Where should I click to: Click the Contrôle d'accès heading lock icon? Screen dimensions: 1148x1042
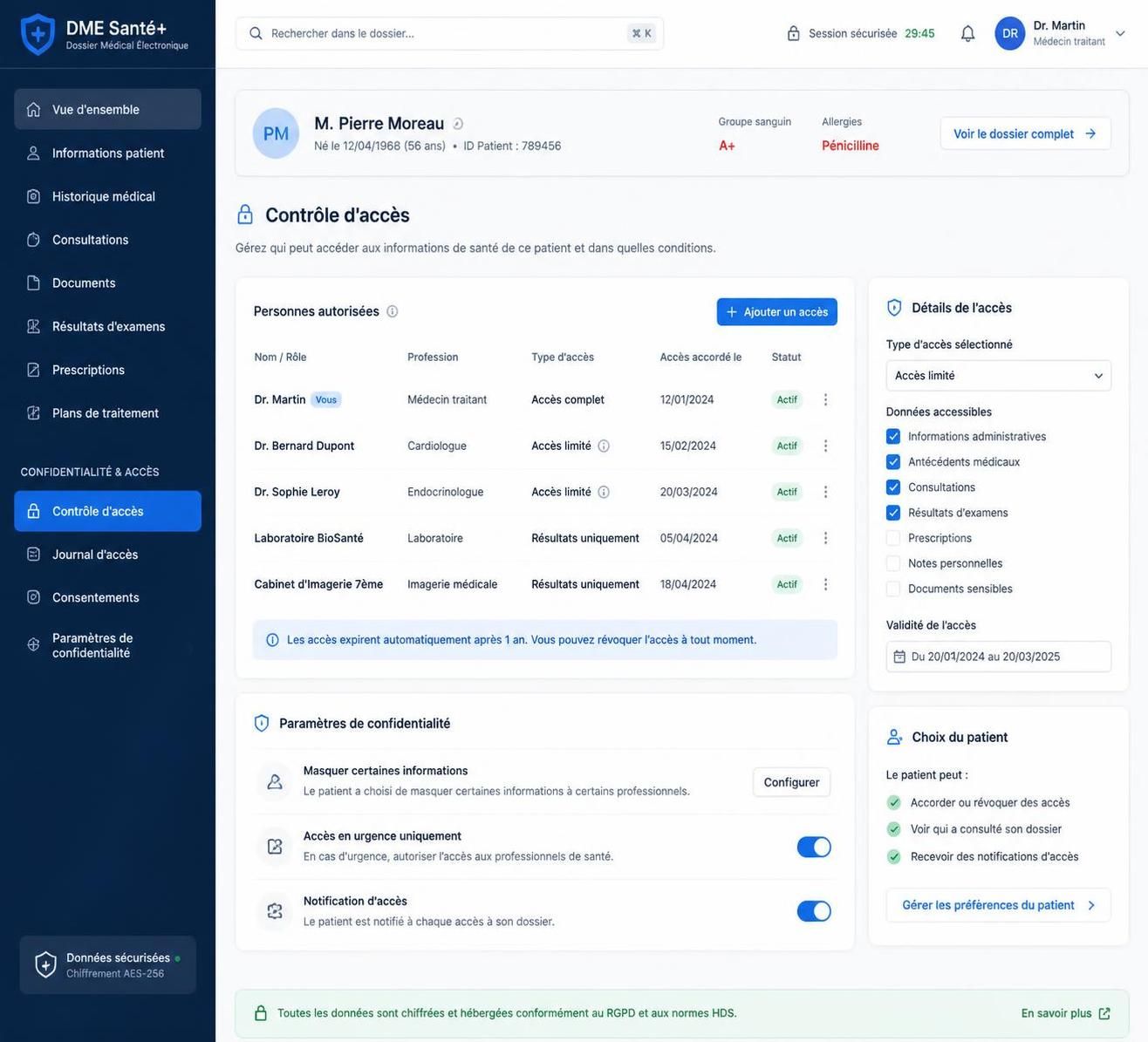coord(245,215)
